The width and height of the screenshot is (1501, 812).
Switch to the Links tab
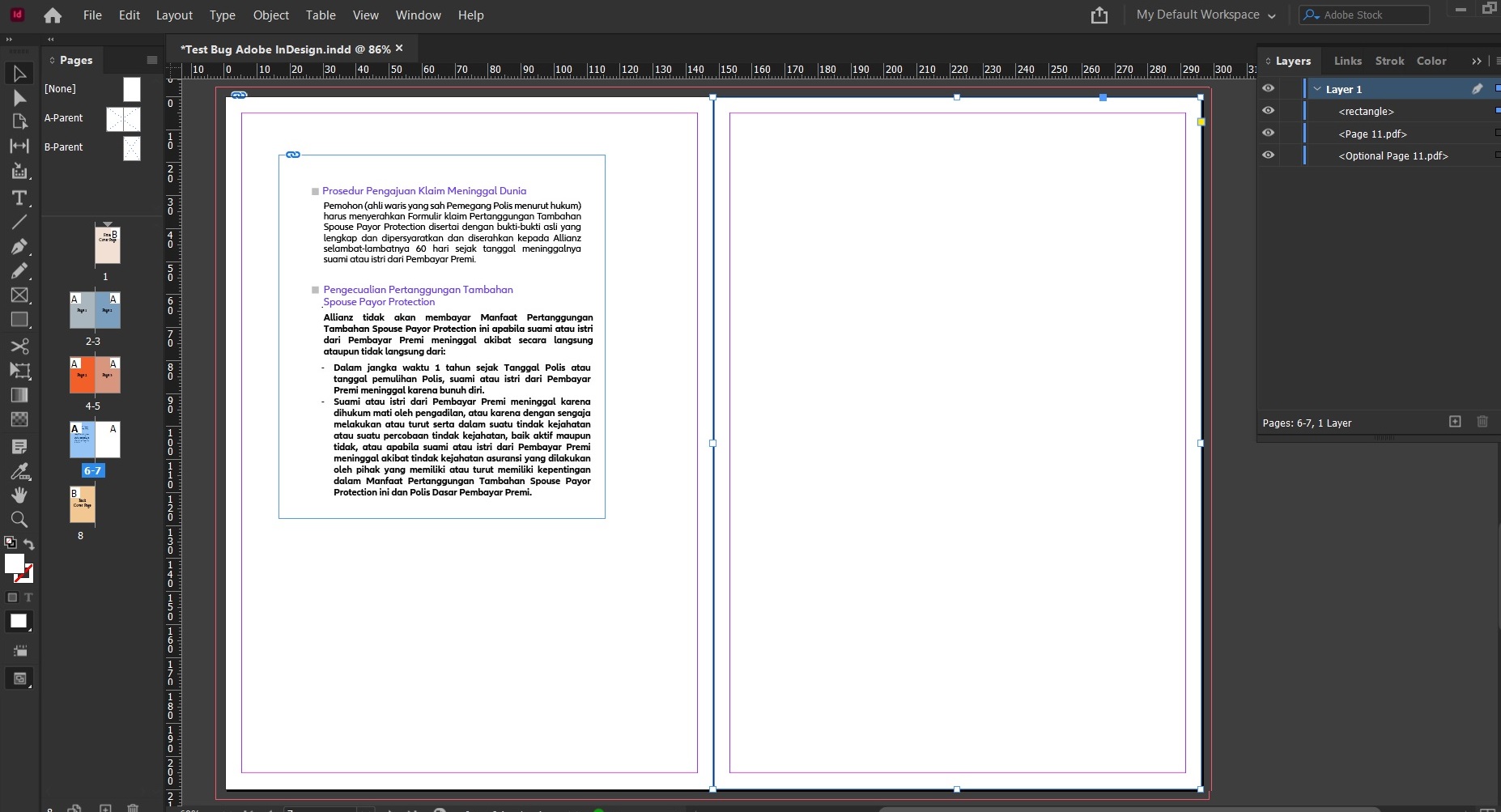click(x=1347, y=61)
